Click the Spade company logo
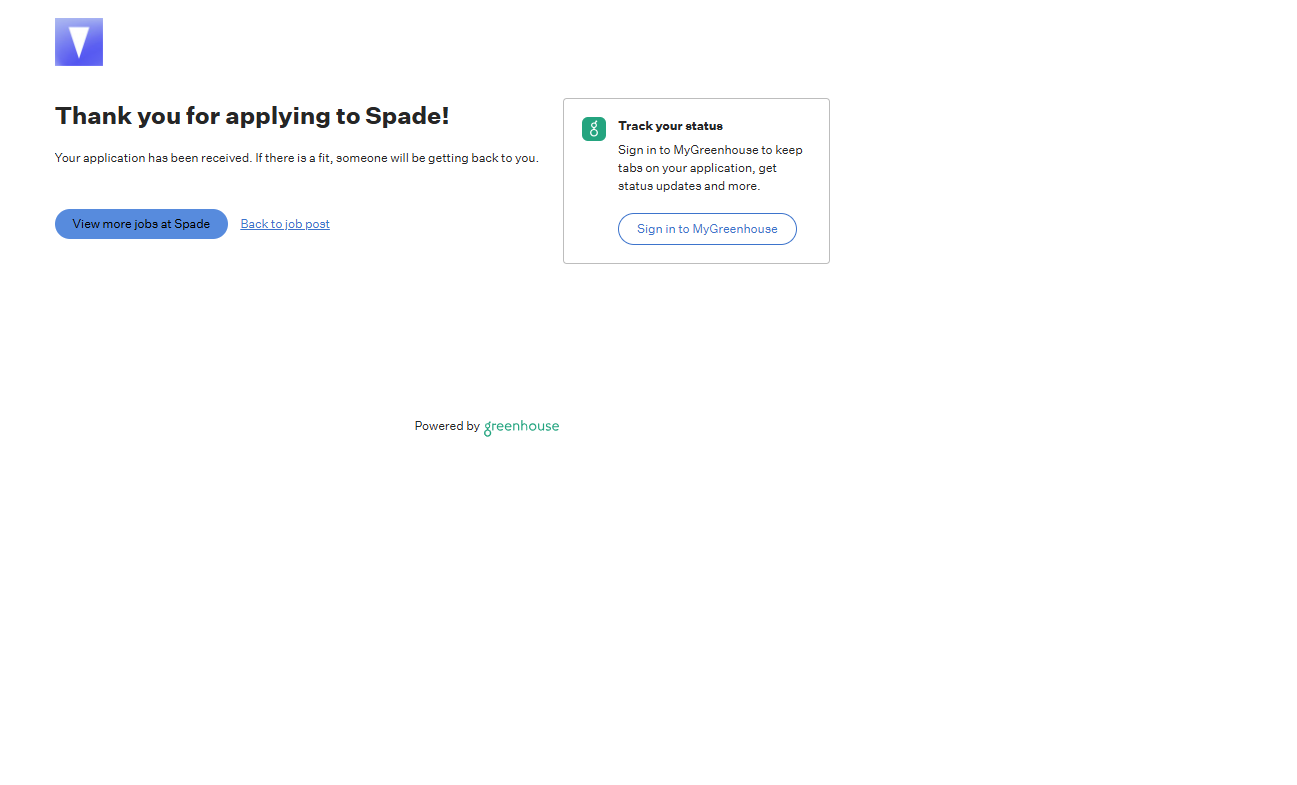The width and height of the screenshot is (1297, 785). coord(79,42)
